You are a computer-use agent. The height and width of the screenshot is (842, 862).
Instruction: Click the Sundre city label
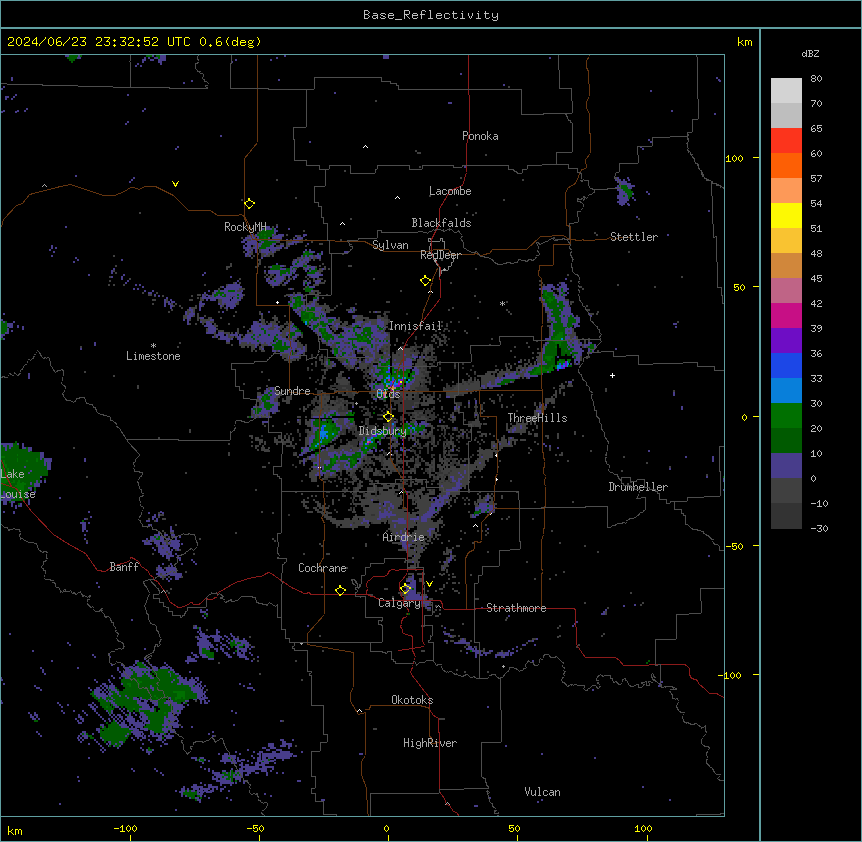(292, 391)
